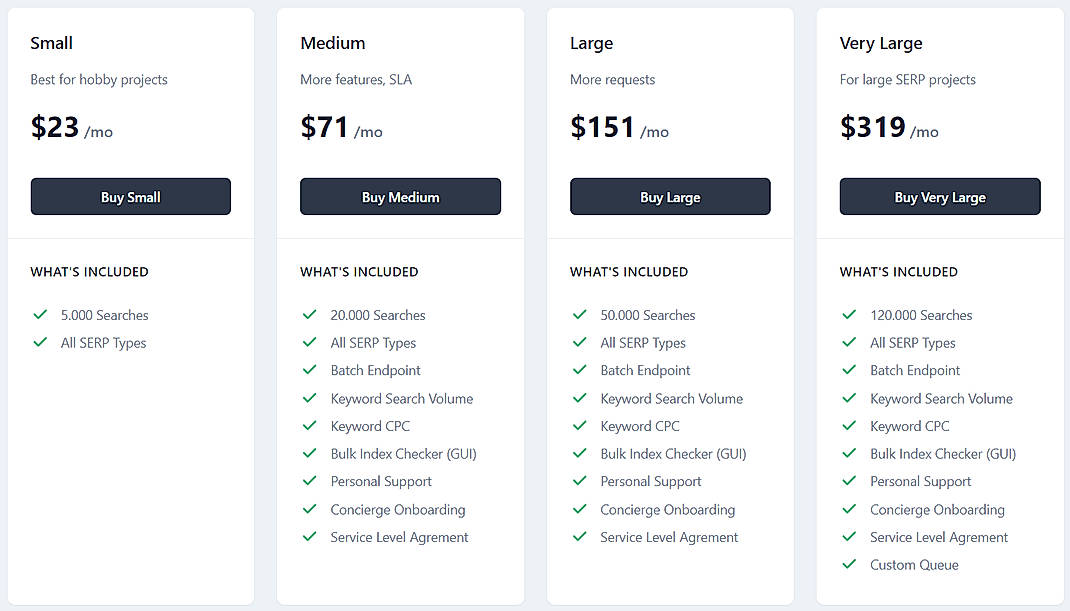Screen dimensions: 1070x611
Task: Click the Buy Very Large button
Action: [939, 196]
